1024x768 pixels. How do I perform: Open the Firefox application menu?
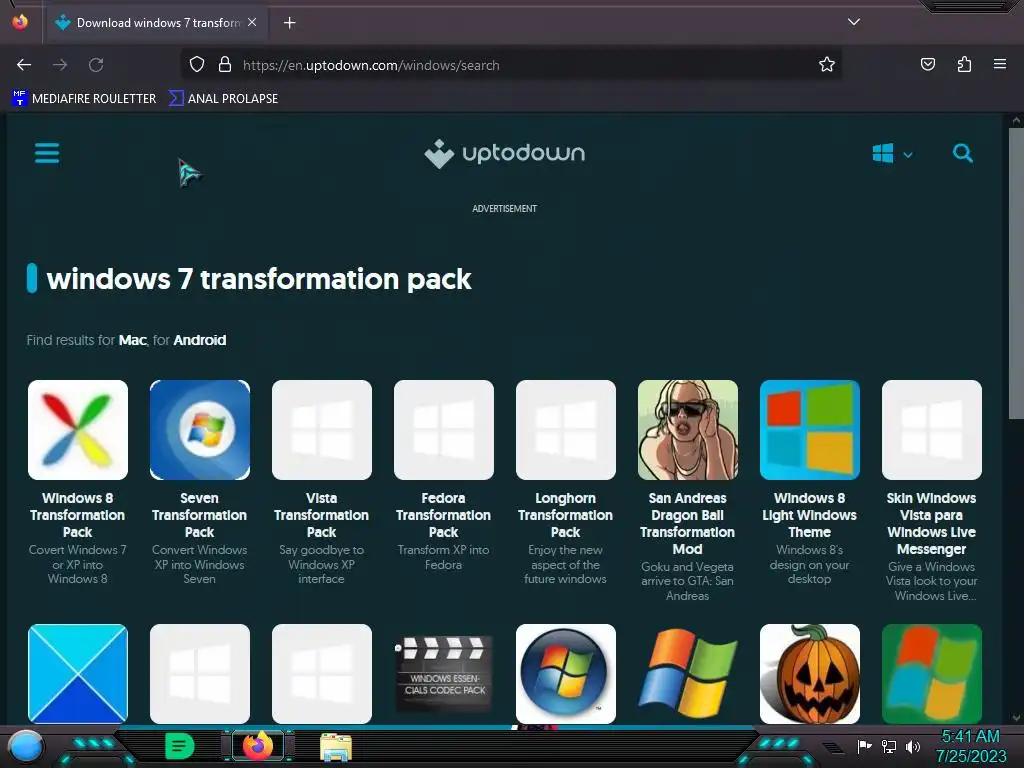click(x=1000, y=65)
